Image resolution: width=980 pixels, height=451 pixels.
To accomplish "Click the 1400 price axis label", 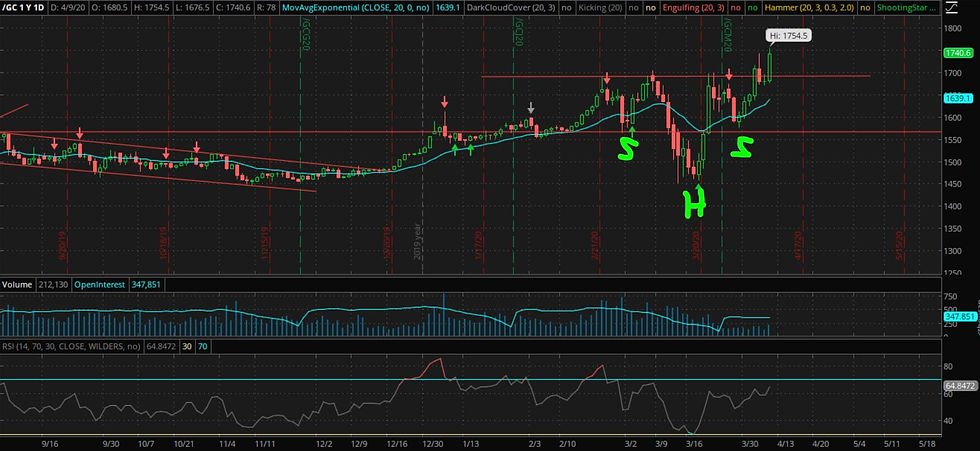I will [953, 207].
